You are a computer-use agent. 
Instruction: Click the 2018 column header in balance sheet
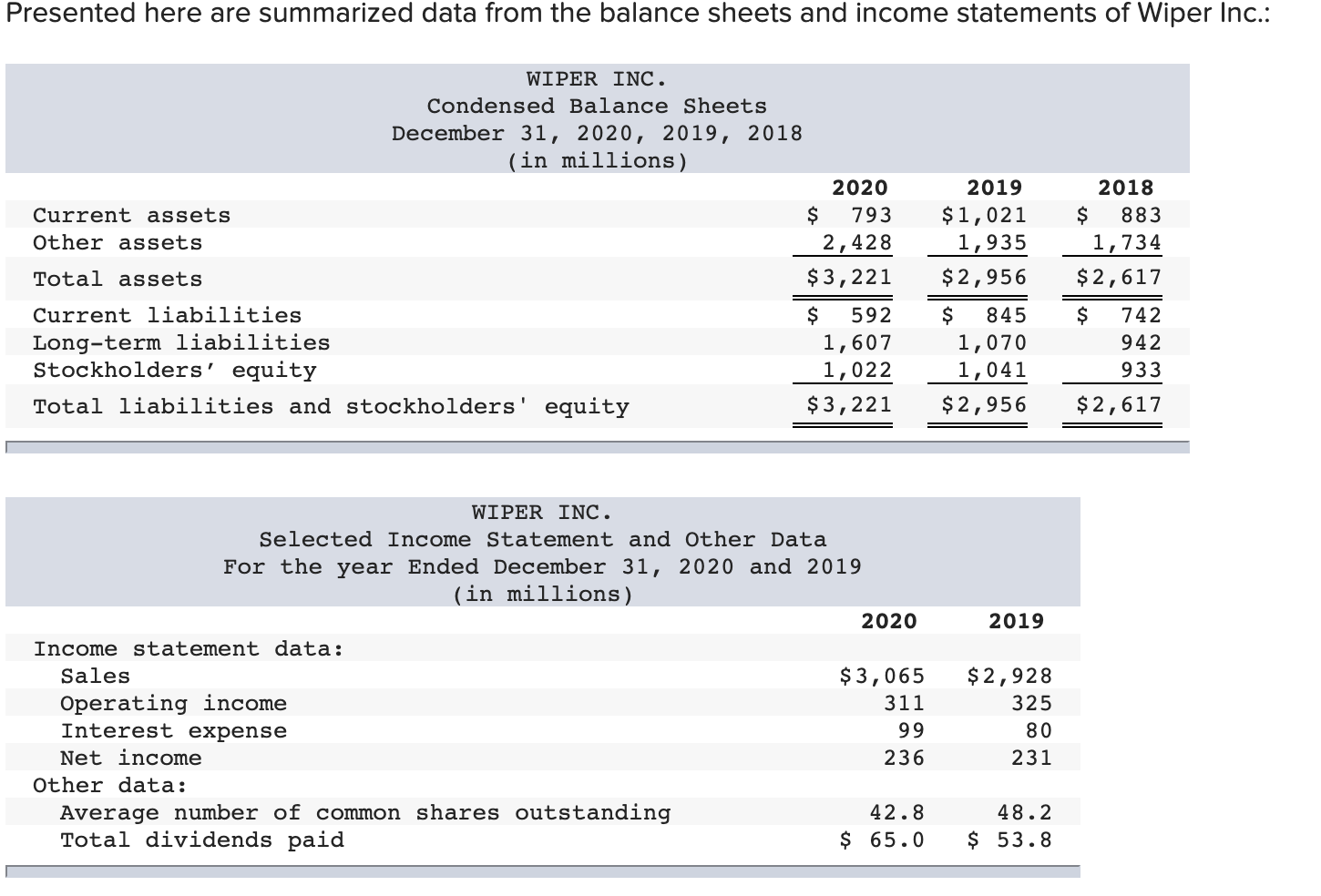click(x=1128, y=188)
